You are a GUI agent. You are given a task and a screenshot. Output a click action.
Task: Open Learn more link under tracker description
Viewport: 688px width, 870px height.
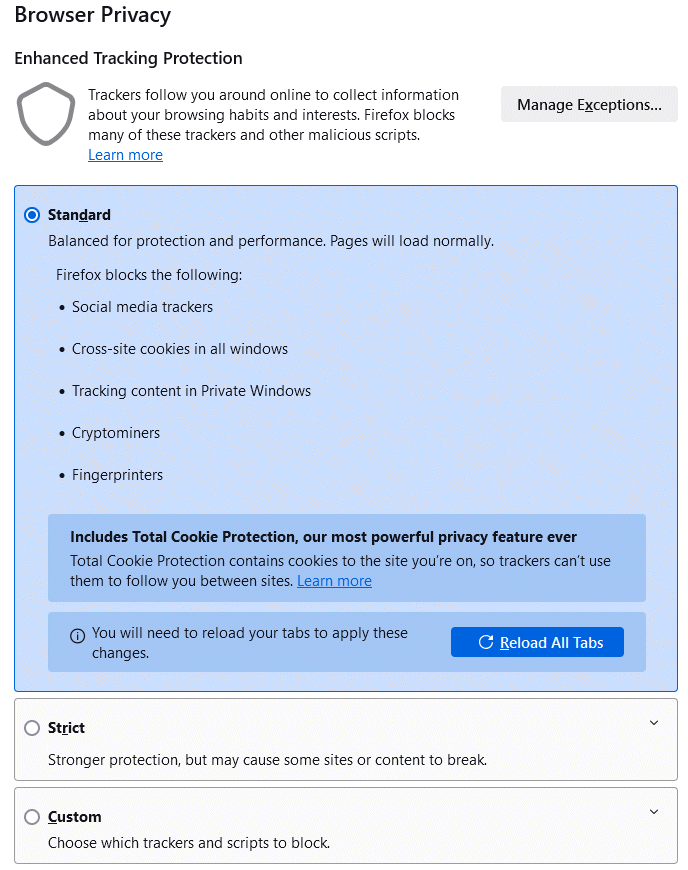pos(125,155)
